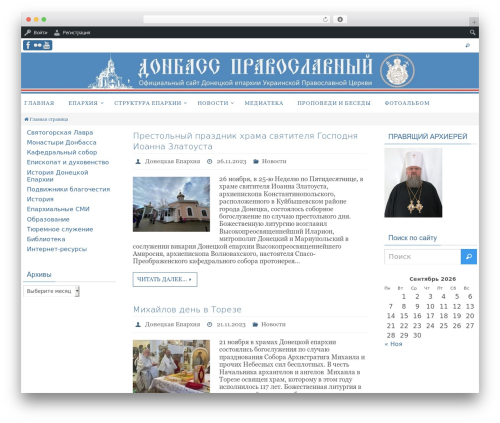Click the church logo in banner
The image size is (500, 423).
click(110, 73)
